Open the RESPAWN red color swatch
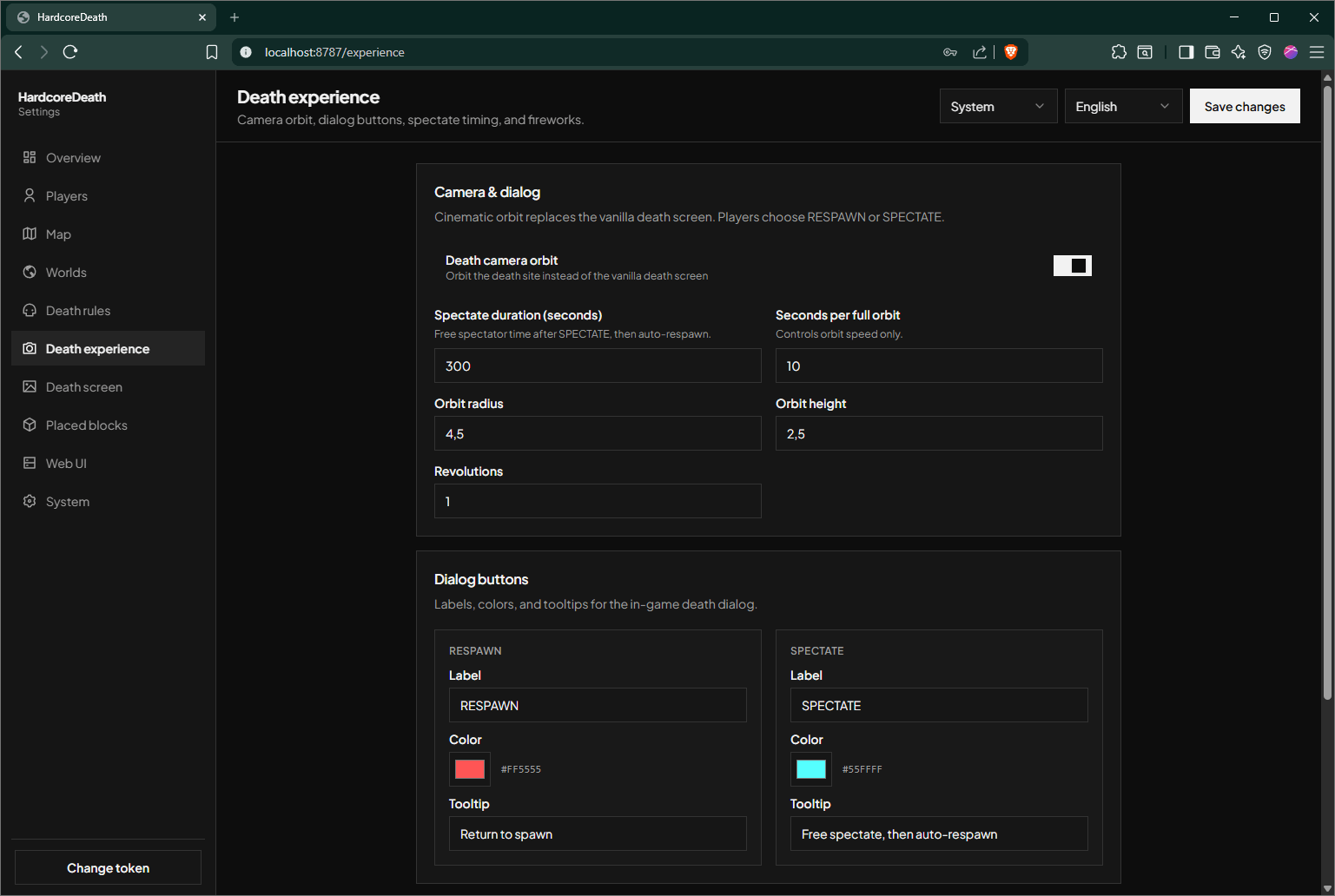Viewport: 1335px width, 896px height. pyautogui.click(x=470, y=769)
